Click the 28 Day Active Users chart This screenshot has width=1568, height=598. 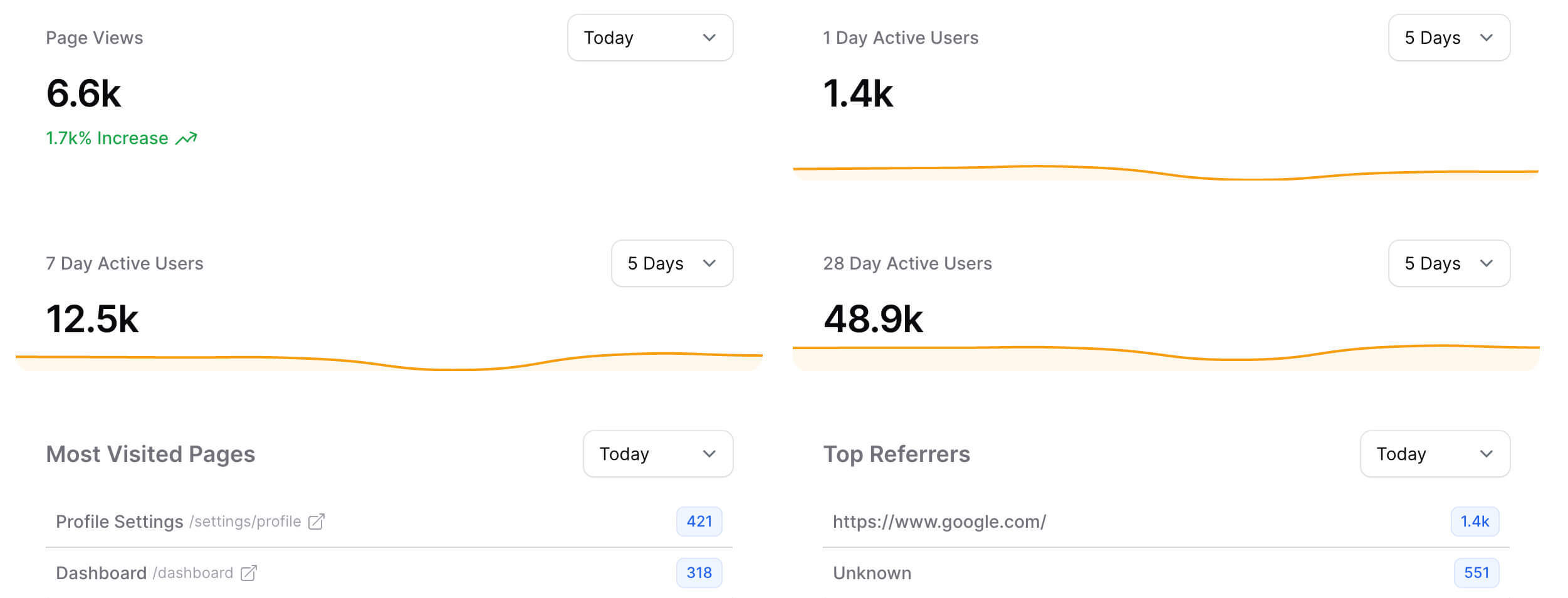1166,354
